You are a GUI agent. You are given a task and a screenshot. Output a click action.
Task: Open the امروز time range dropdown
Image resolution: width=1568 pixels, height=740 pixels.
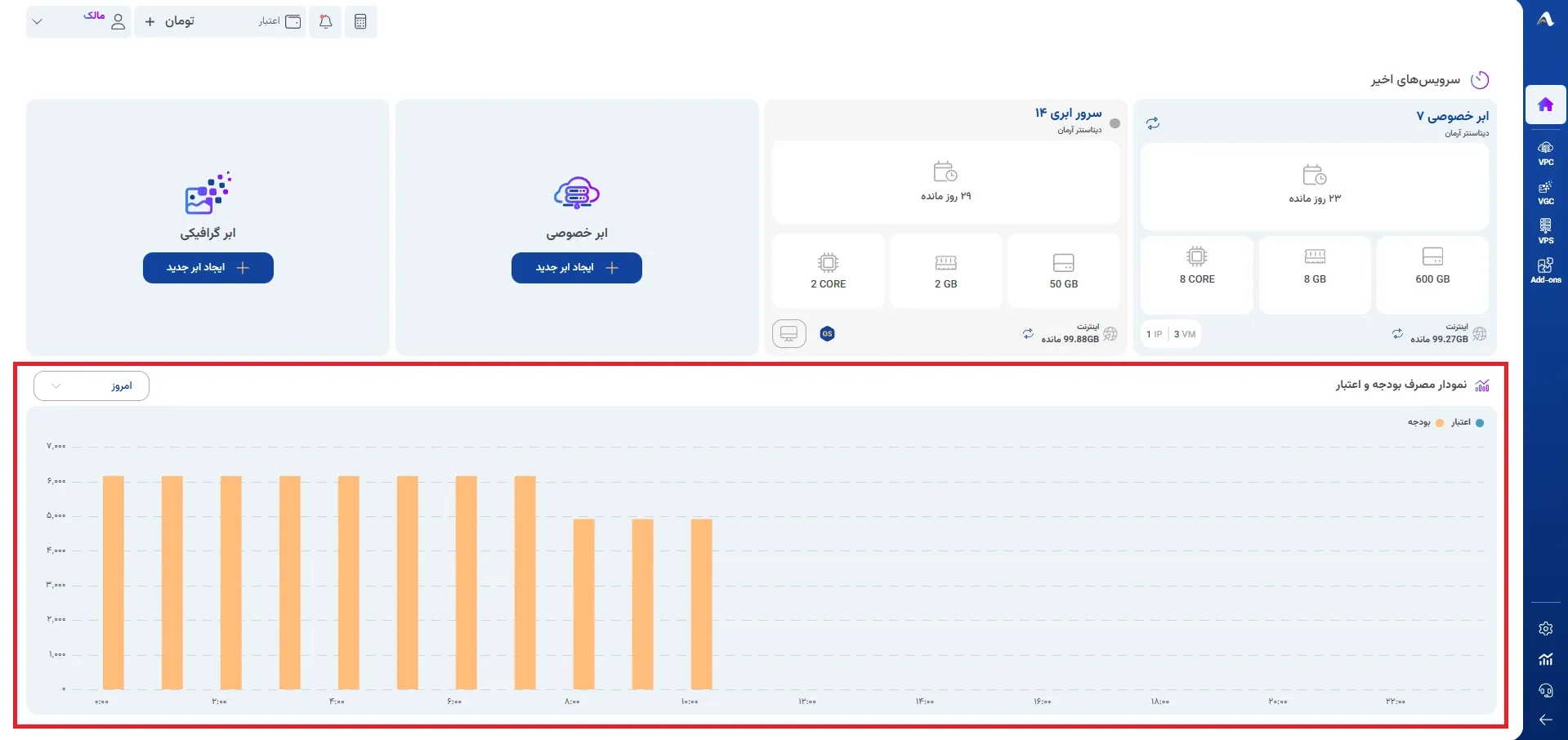[92, 386]
